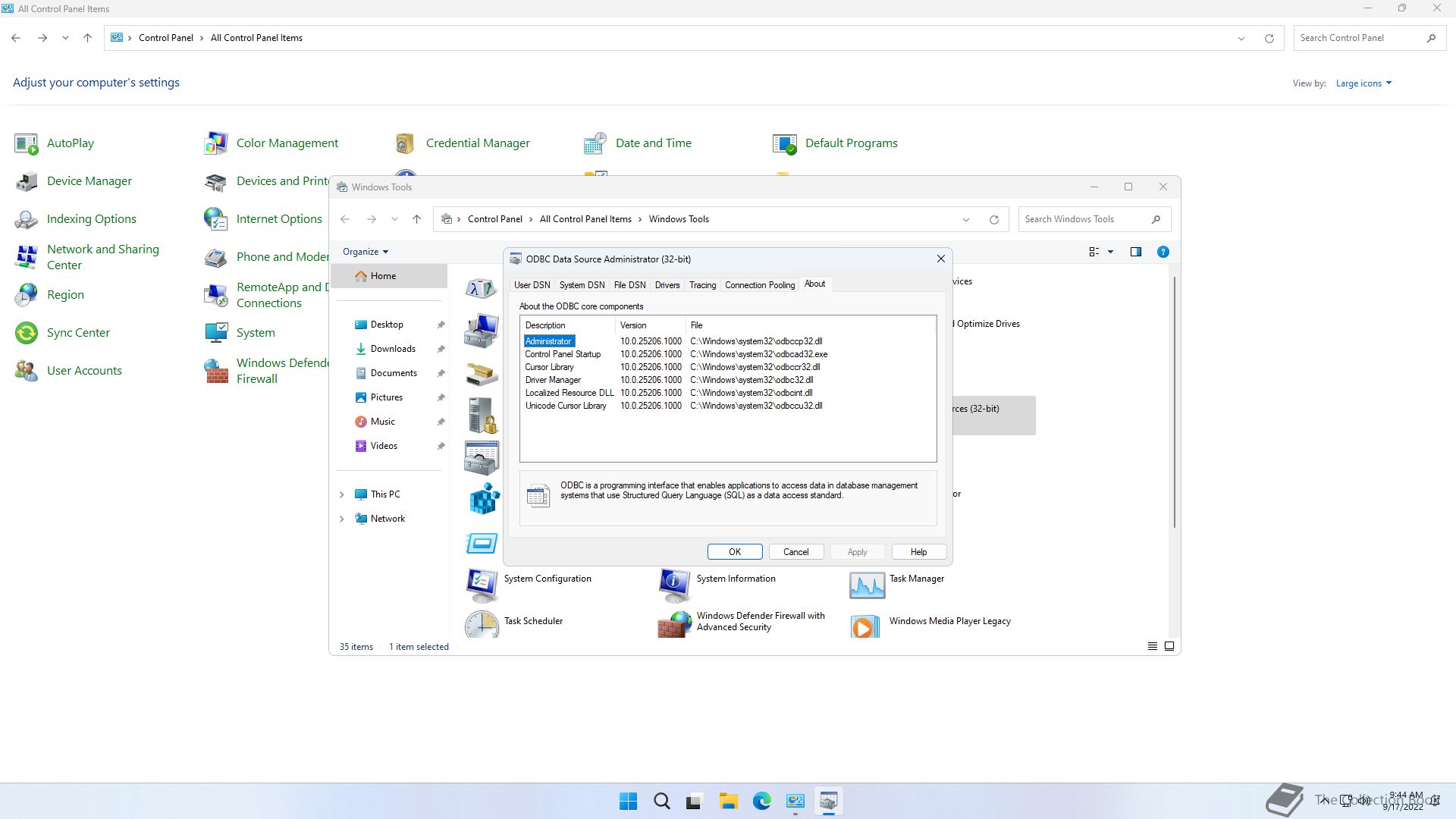
Task: Click Windows Tools help question mark icon
Action: coord(1163,252)
